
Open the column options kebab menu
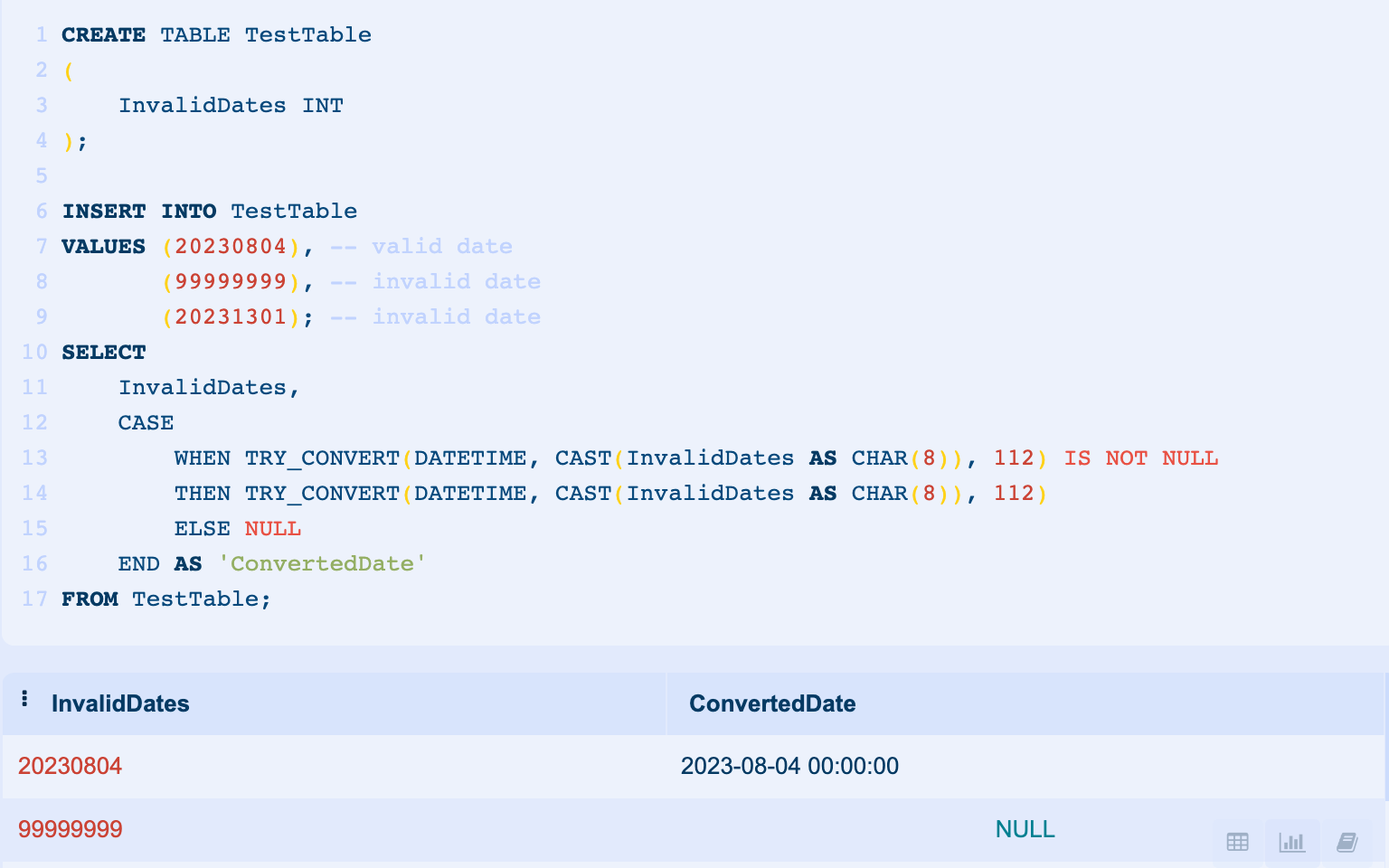tap(24, 699)
